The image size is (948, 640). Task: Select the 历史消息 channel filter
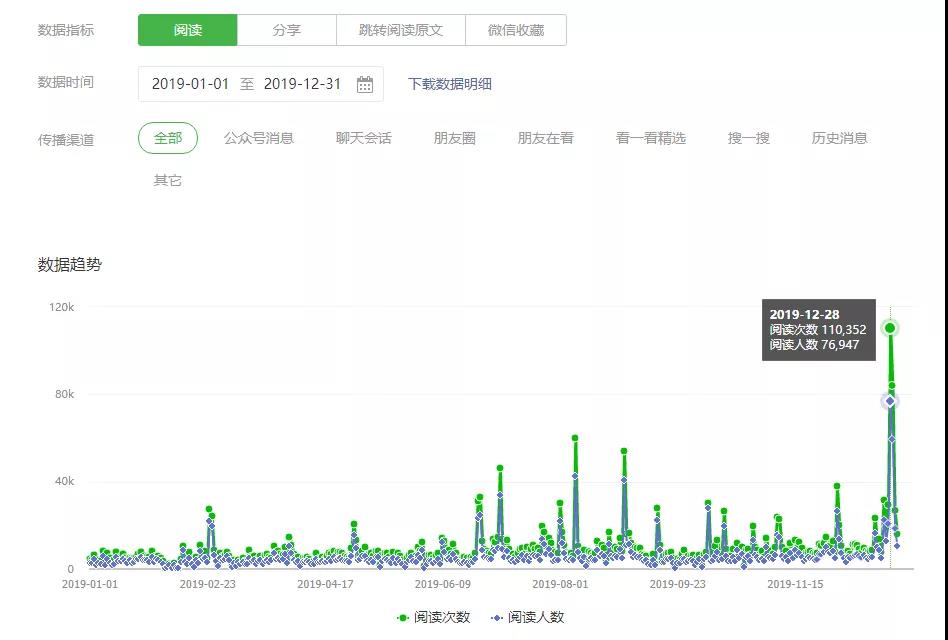[840, 138]
